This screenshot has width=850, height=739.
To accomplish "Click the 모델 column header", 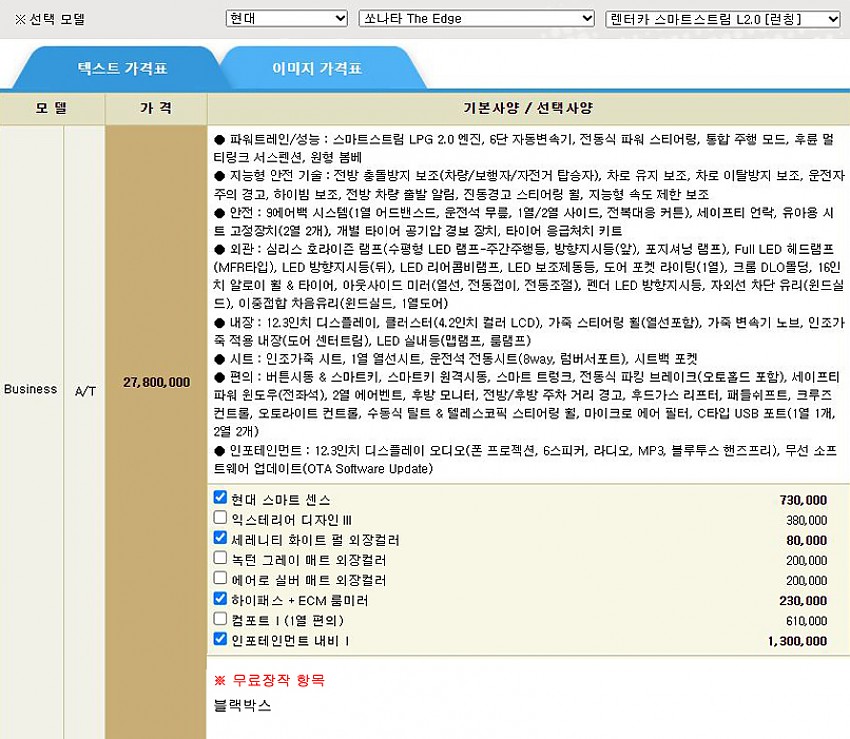I will 51,108.
